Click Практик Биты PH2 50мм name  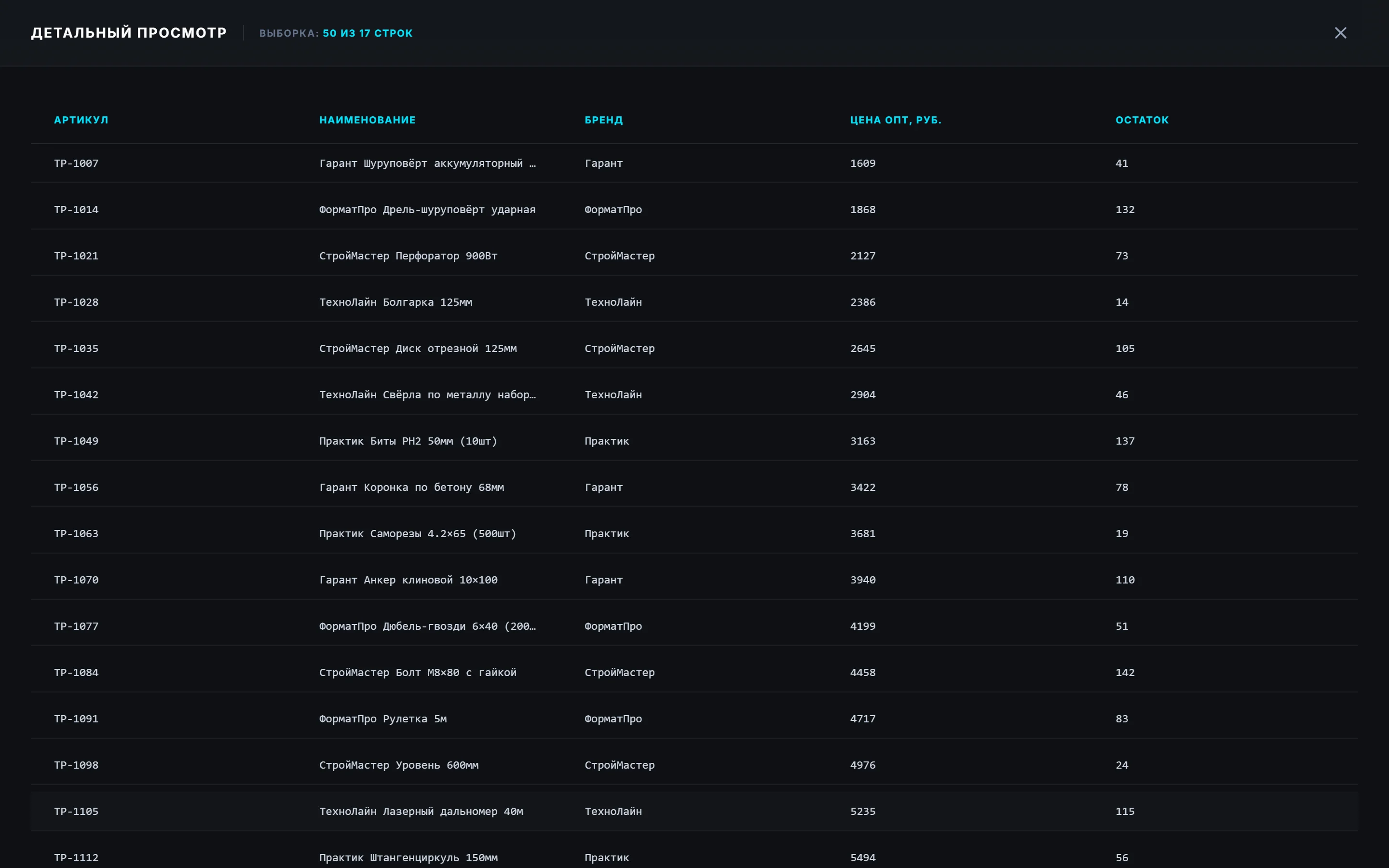click(x=408, y=441)
